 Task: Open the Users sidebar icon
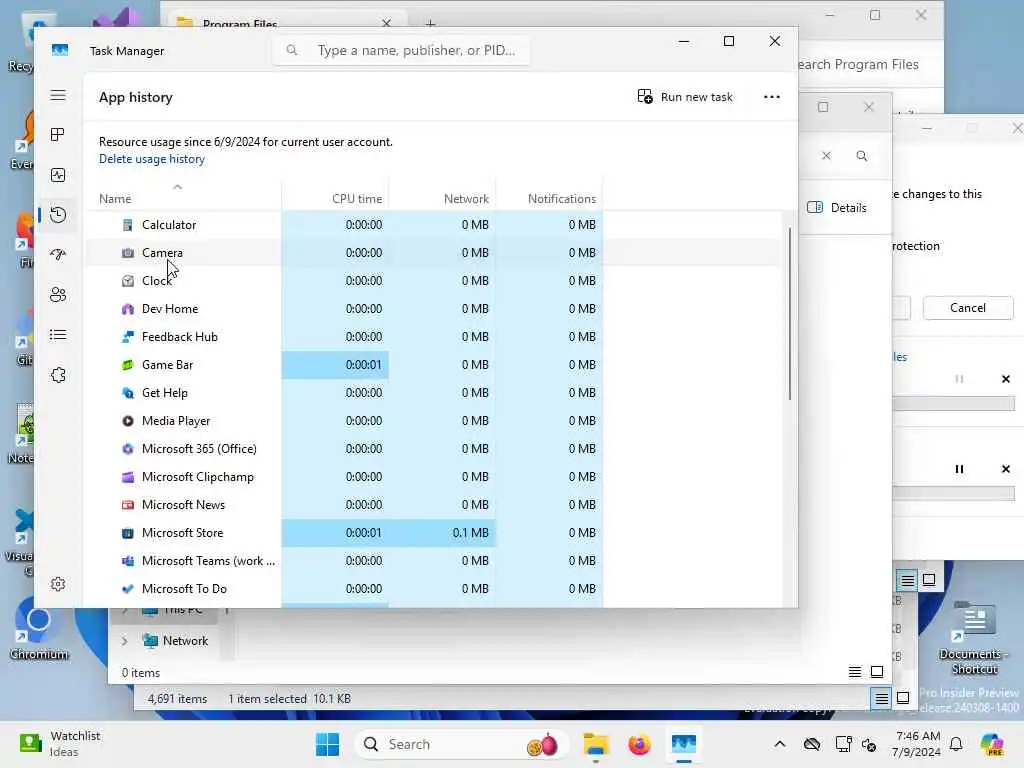click(58, 295)
